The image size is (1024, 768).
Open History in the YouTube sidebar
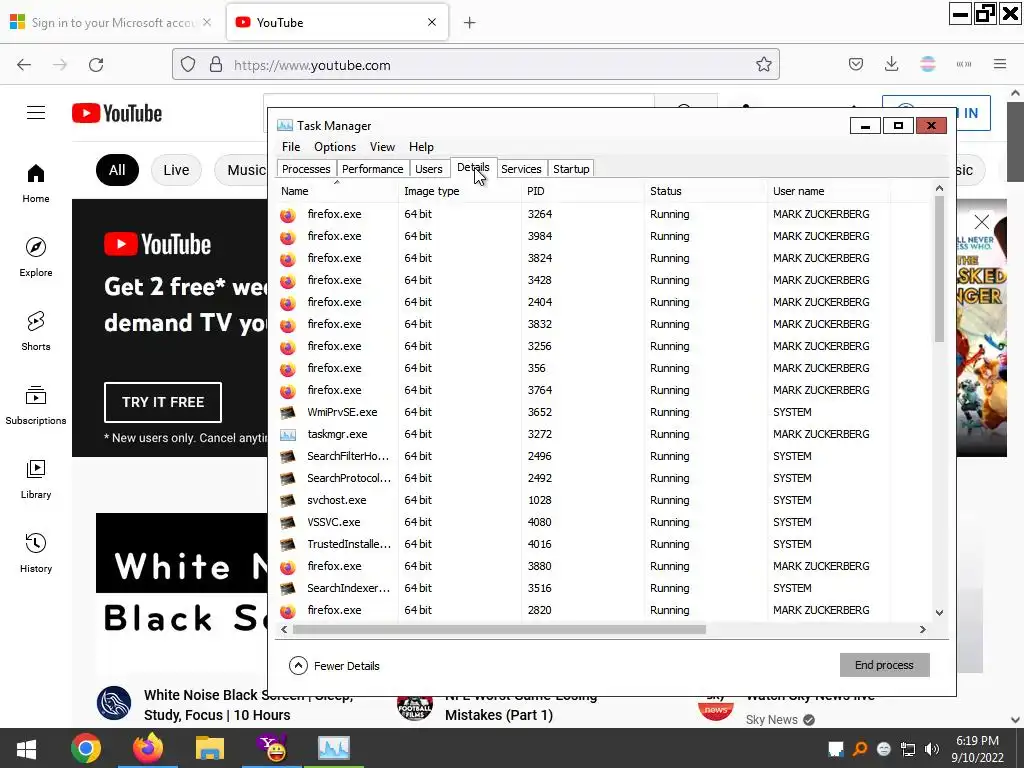tap(36, 554)
